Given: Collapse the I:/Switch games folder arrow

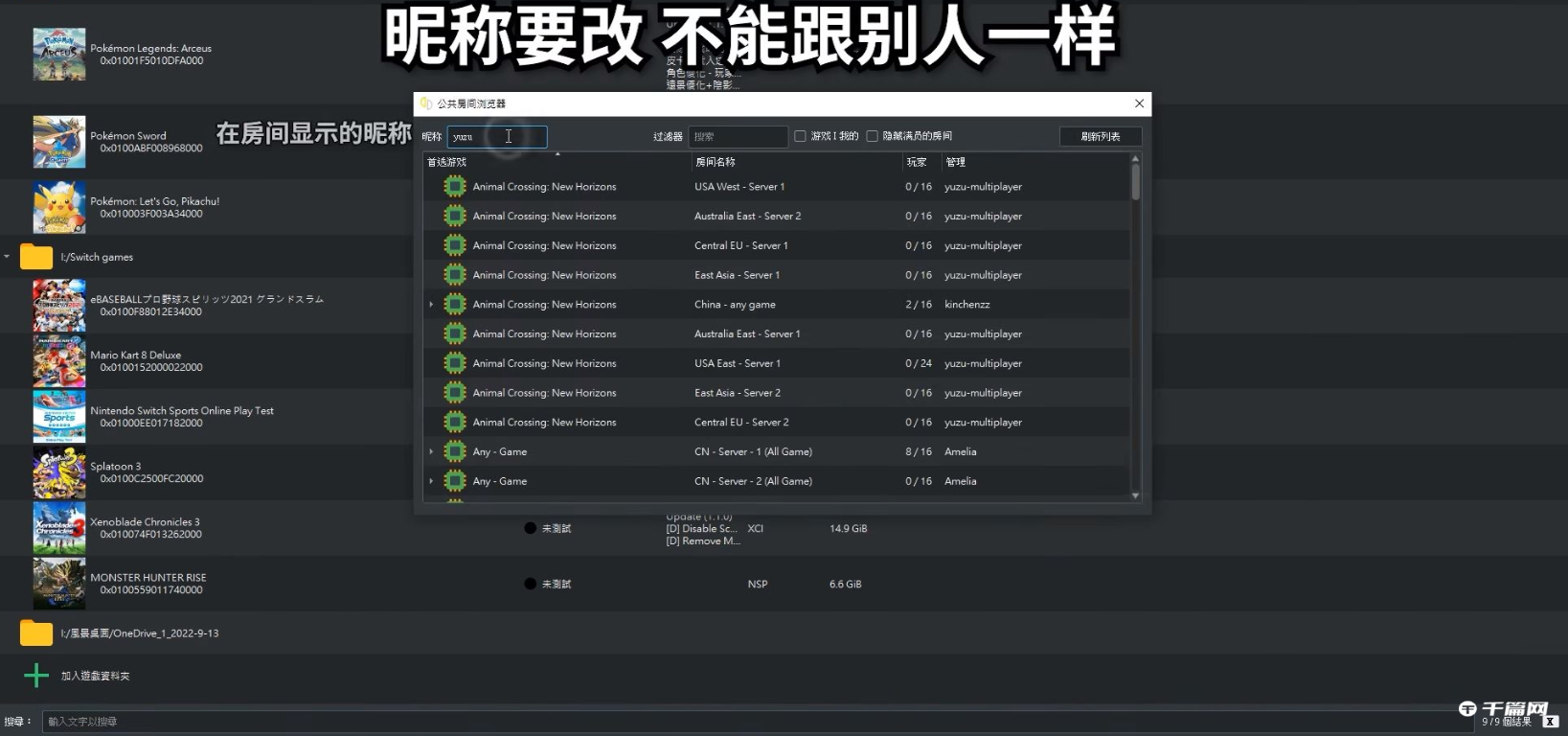Looking at the screenshot, I should coord(7,257).
